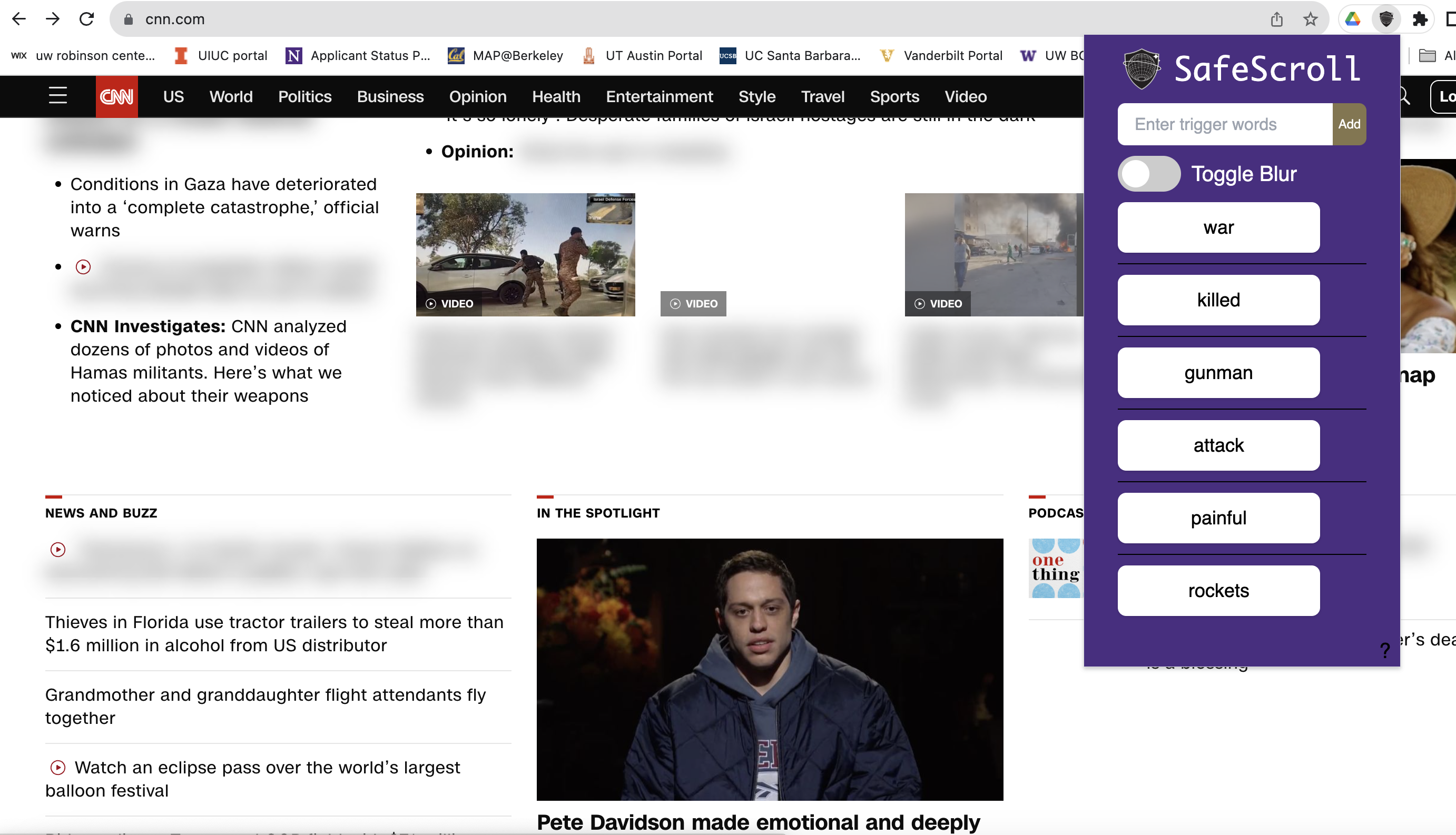The width and height of the screenshot is (1456, 835).
Task: Open Florida thieves tractor trailers story
Action: pyautogui.click(x=274, y=633)
